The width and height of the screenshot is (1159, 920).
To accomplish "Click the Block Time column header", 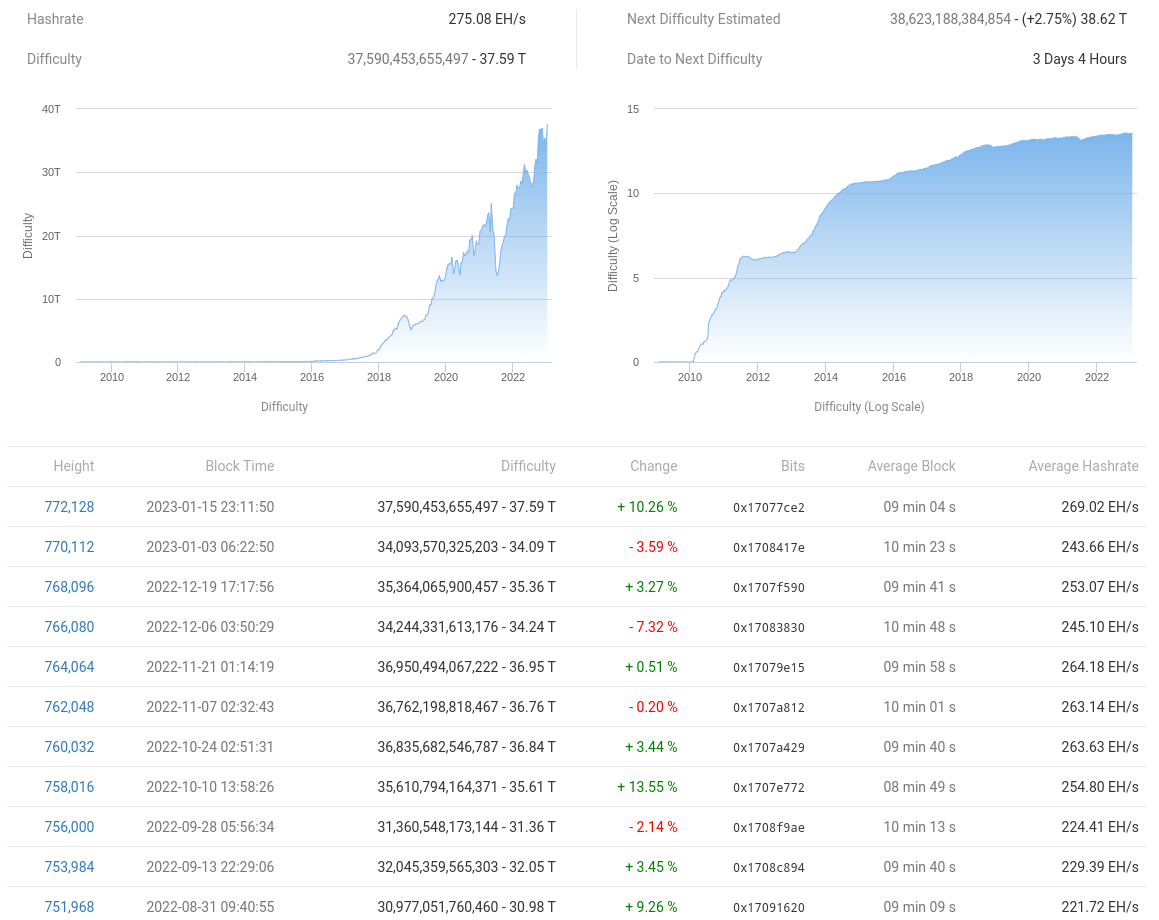I will (x=240, y=466).
